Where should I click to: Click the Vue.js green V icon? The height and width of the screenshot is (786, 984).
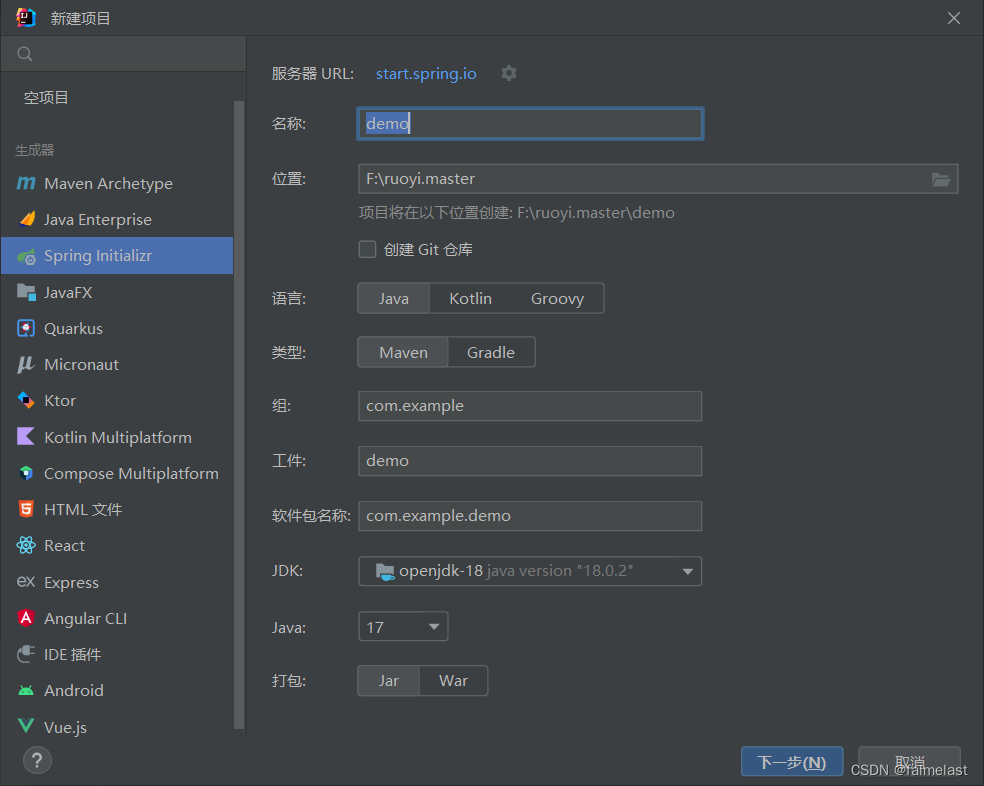26,726
